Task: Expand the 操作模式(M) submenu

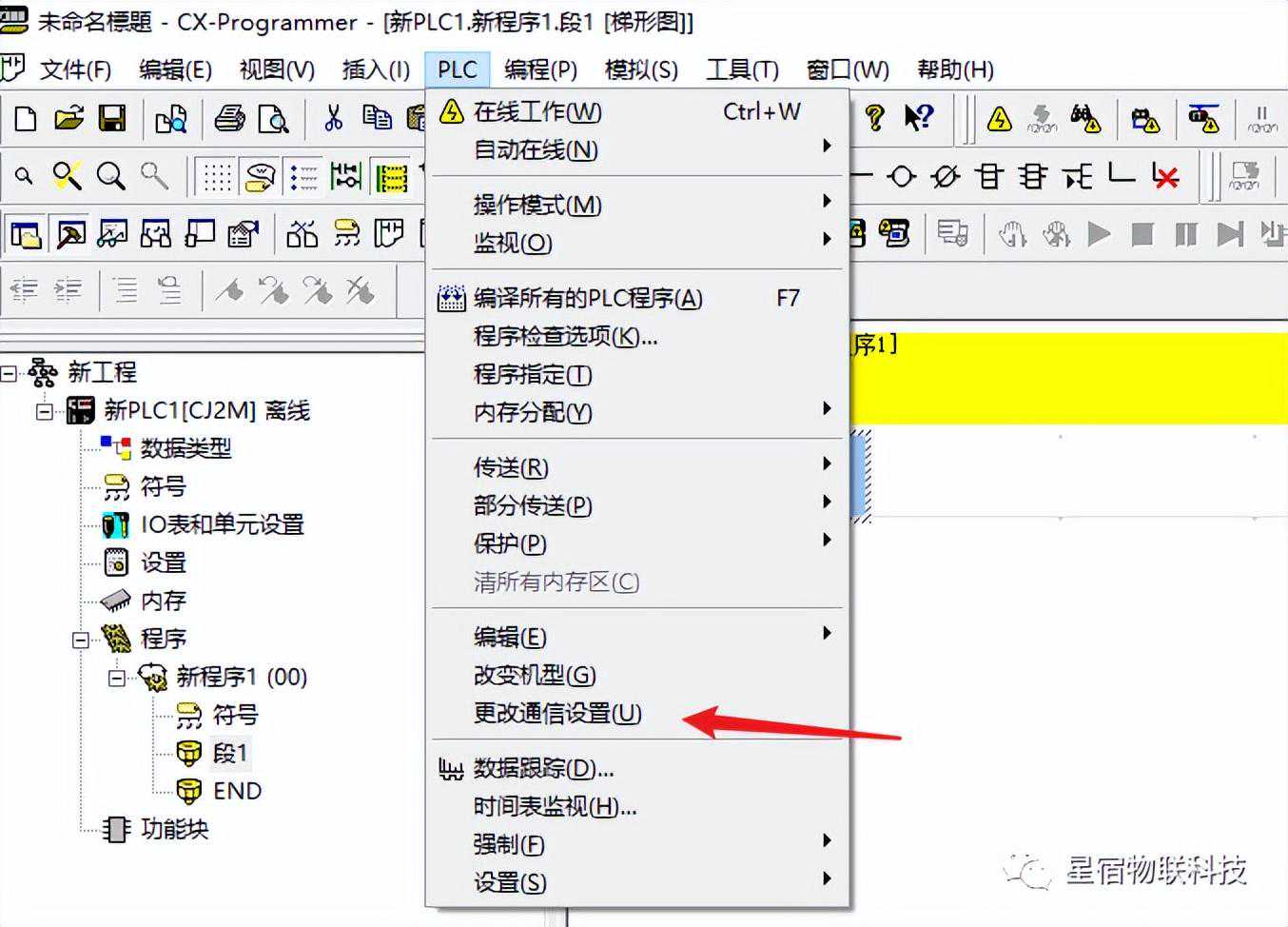Action: click(x=537, y=205)
